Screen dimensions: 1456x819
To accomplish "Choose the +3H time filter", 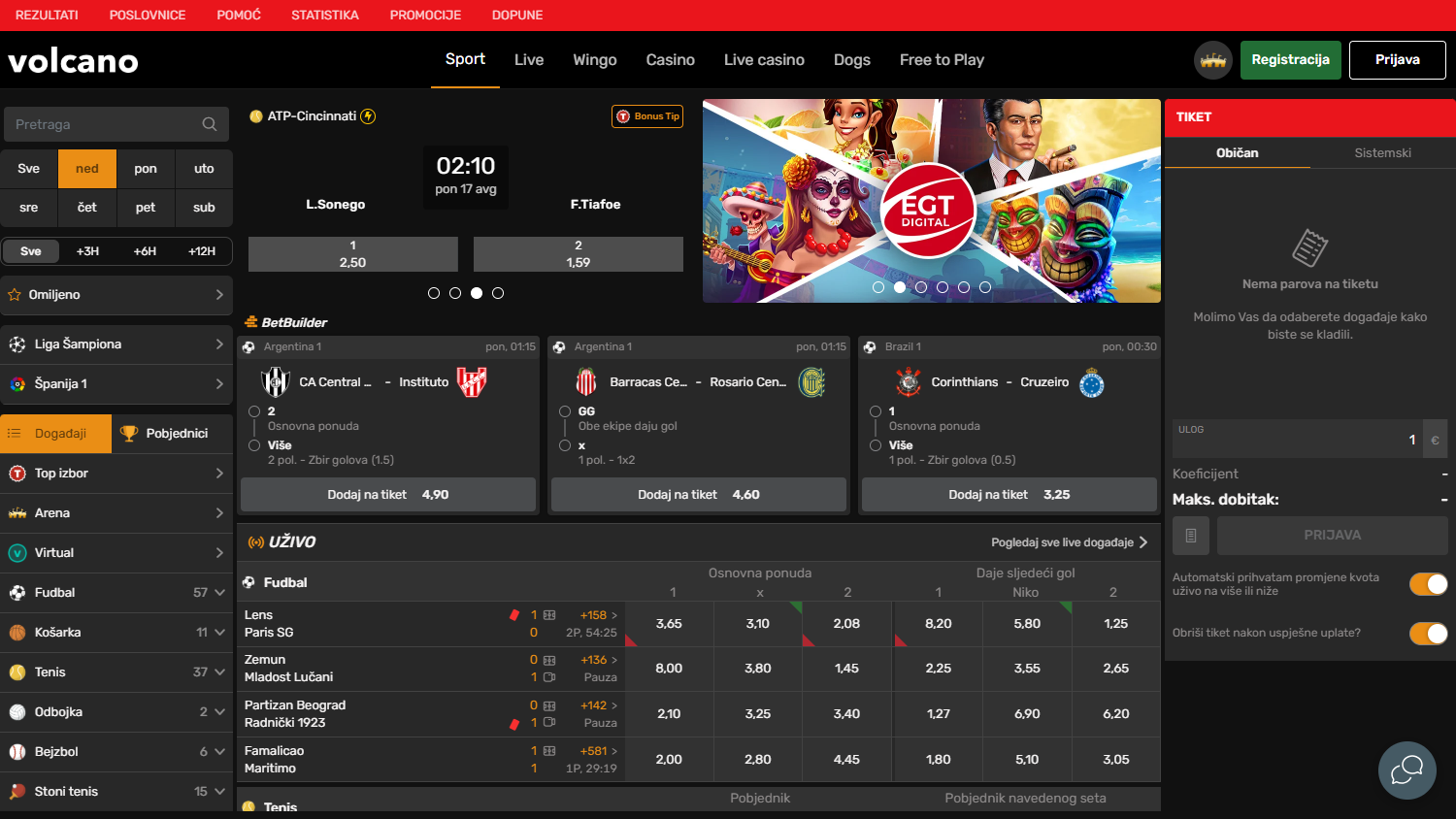I will coord(87,251).
